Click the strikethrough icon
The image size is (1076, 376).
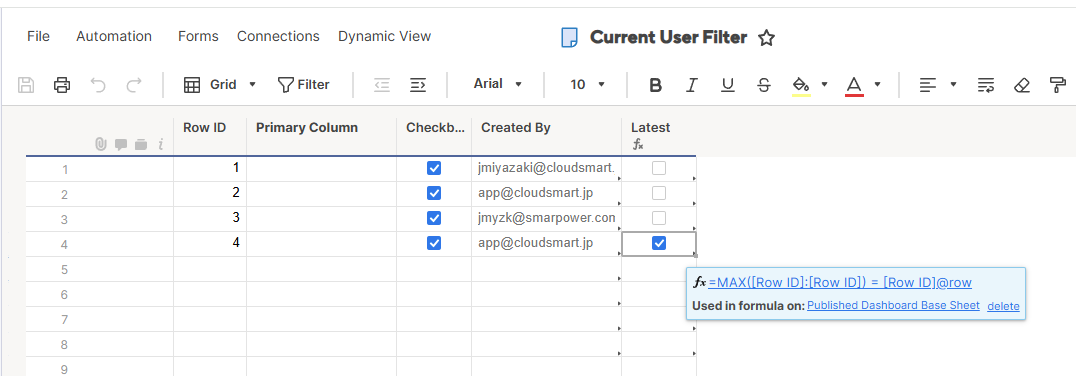pos(763,85)
